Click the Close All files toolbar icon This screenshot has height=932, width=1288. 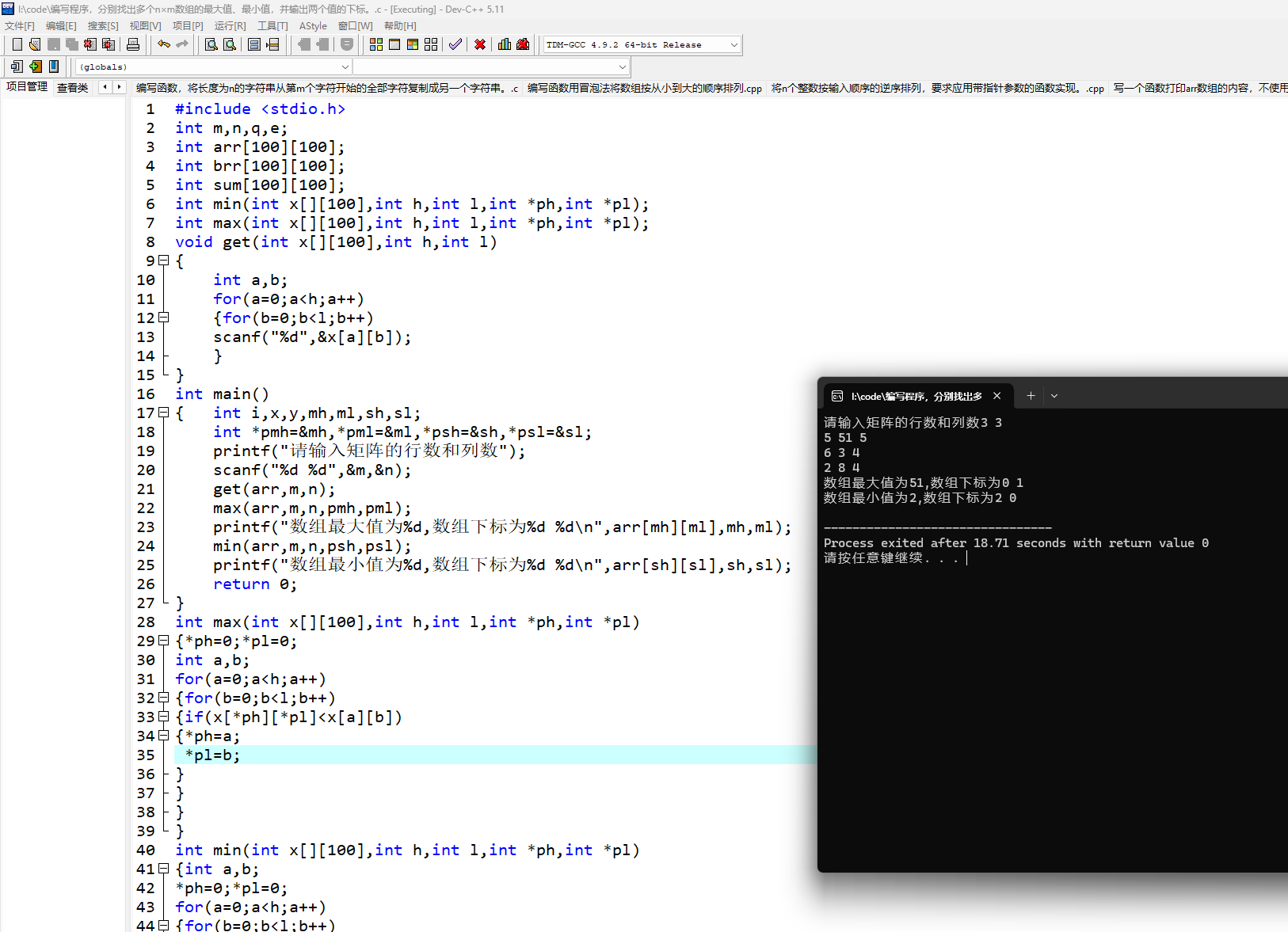tap(109, 44)
